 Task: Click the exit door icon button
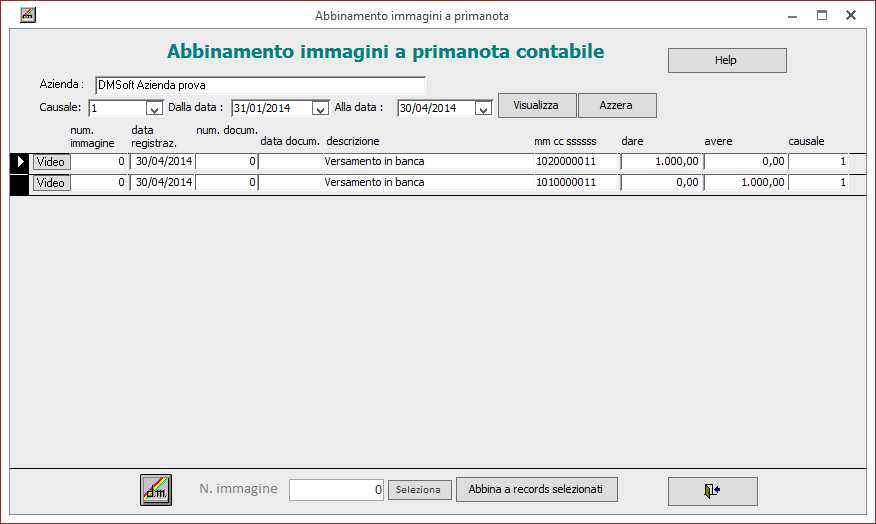click(x=712, y=491)
